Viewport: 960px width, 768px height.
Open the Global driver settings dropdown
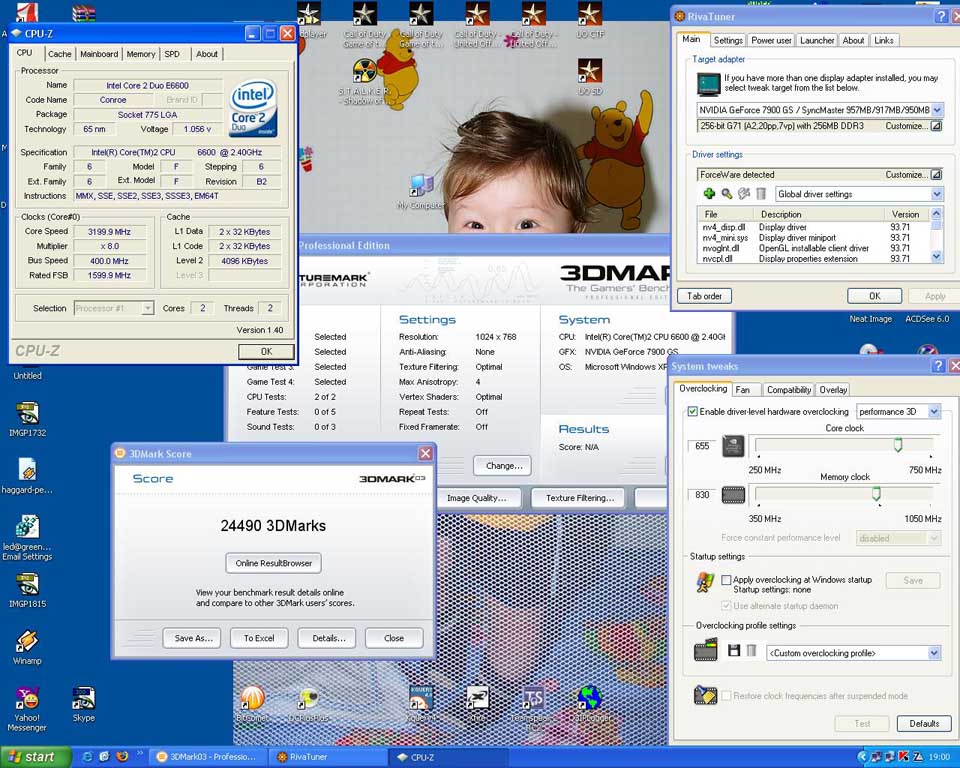pyautogui.click(x=937, y=194)
